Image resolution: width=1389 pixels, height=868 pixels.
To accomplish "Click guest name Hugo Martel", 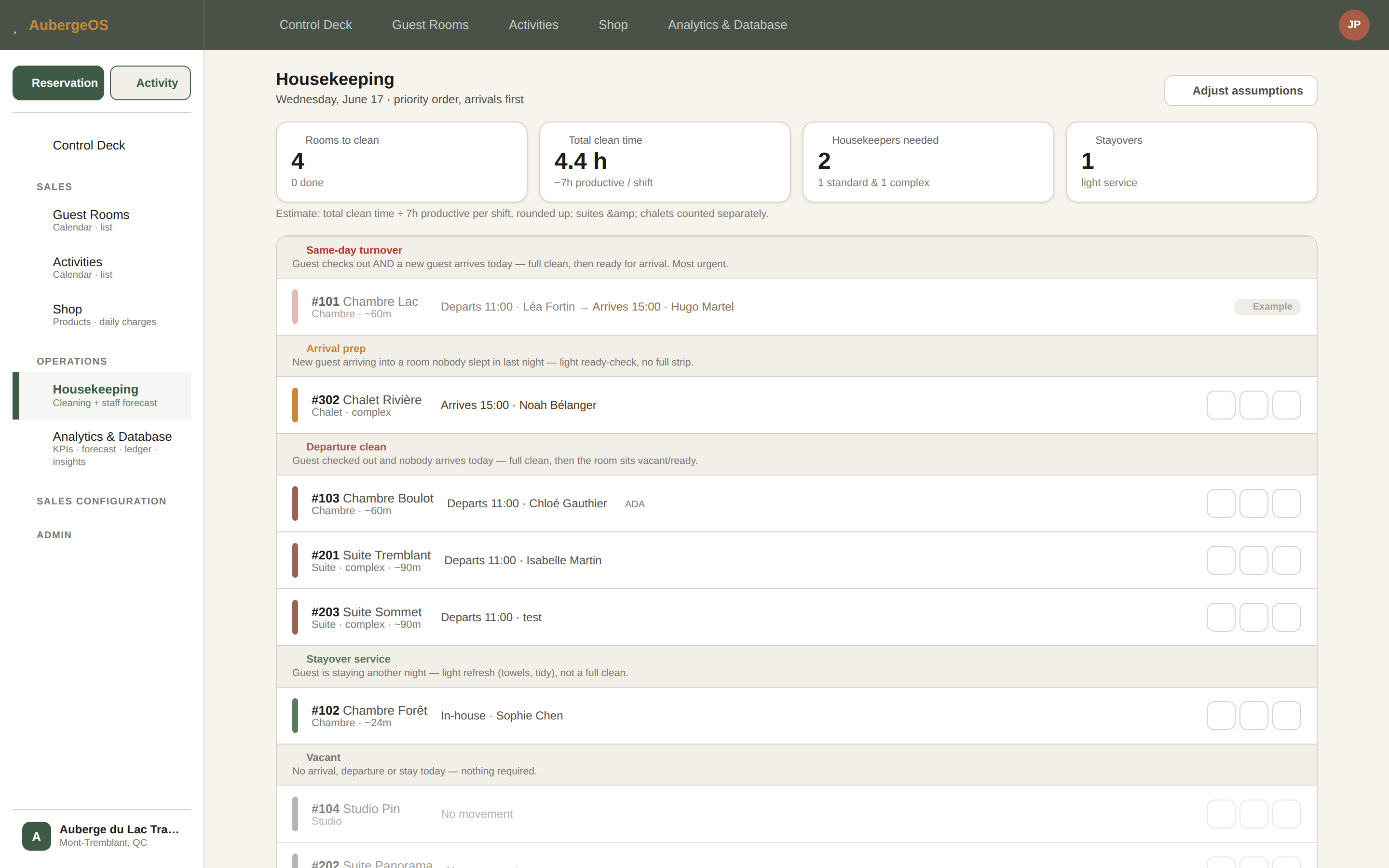I will click(702, 307).
